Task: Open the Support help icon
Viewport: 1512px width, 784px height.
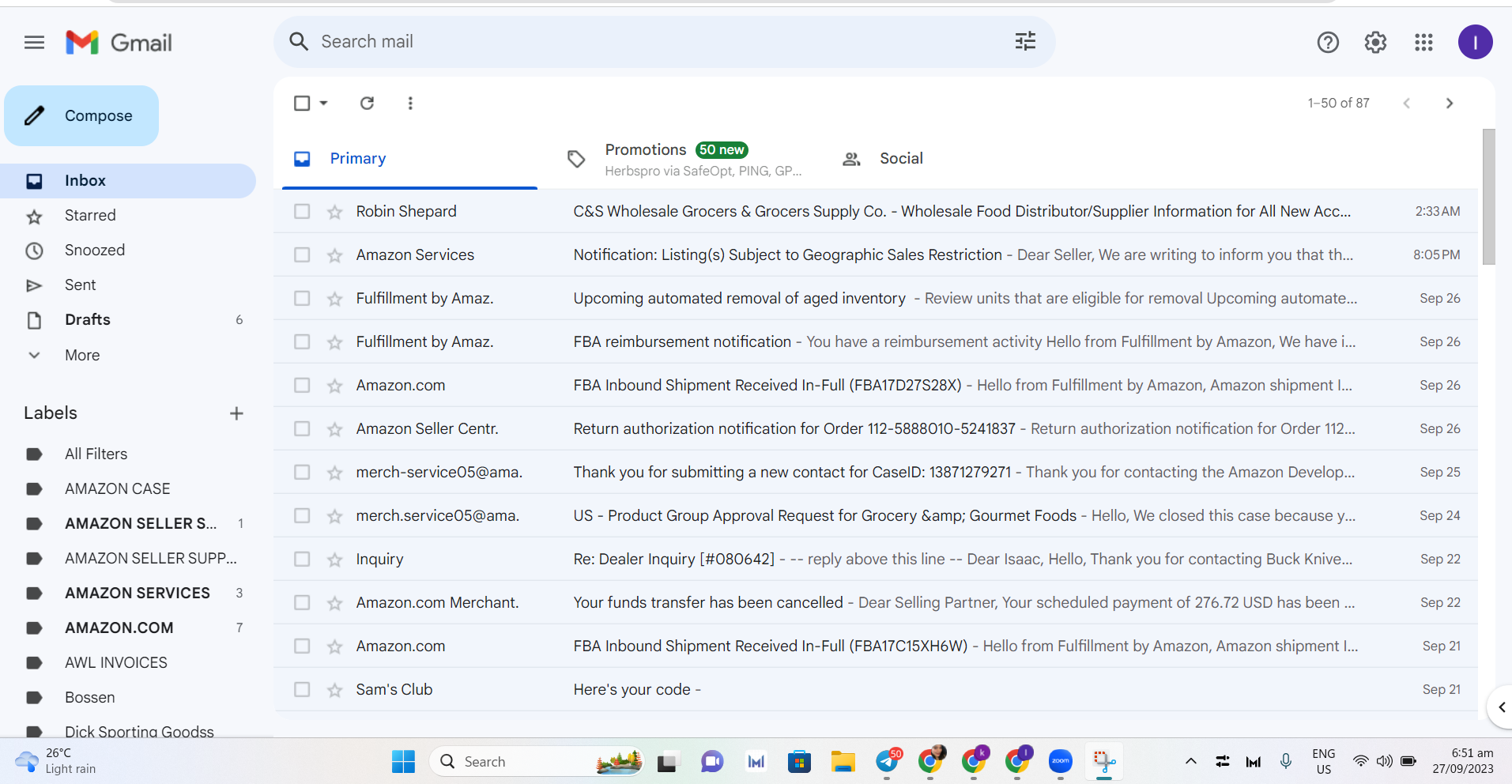Action: 1328,43
